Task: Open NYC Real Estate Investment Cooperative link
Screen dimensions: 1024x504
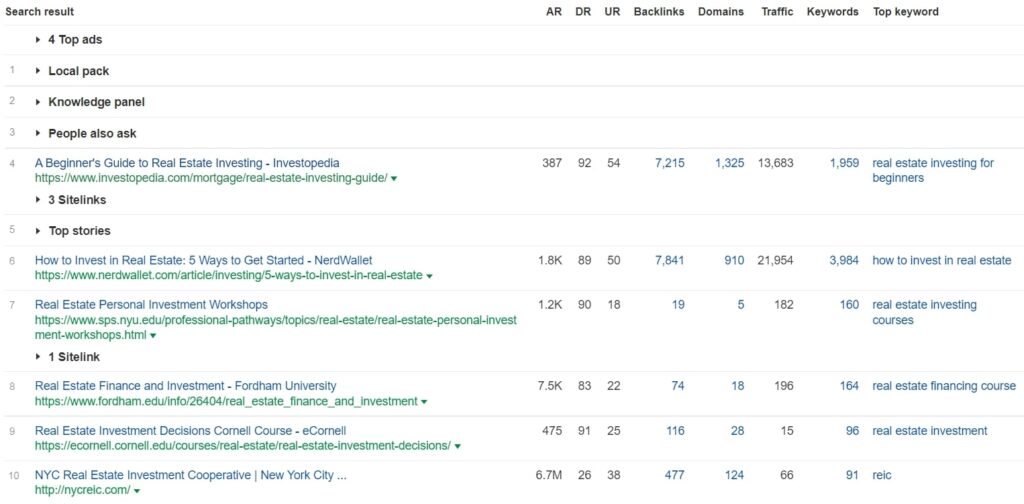Action: 191,475
